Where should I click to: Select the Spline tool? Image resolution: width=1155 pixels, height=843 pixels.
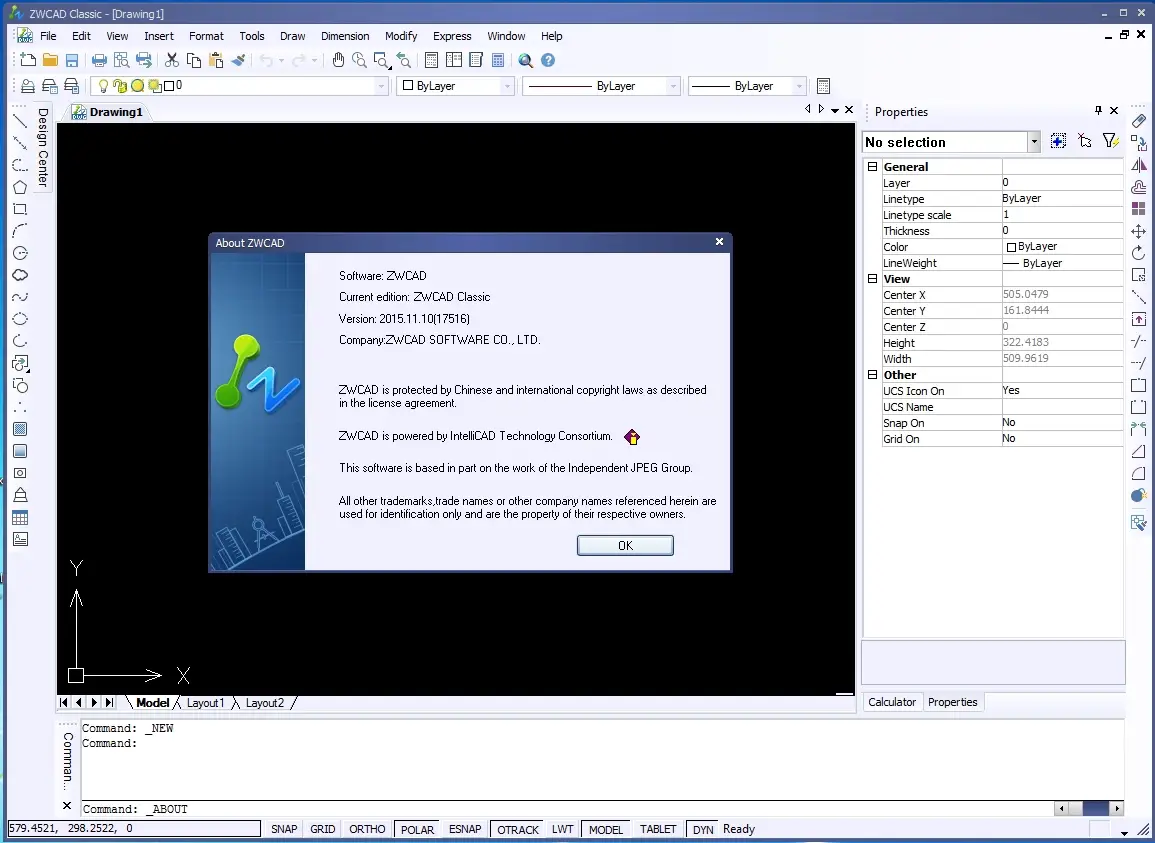pos(20,297)
